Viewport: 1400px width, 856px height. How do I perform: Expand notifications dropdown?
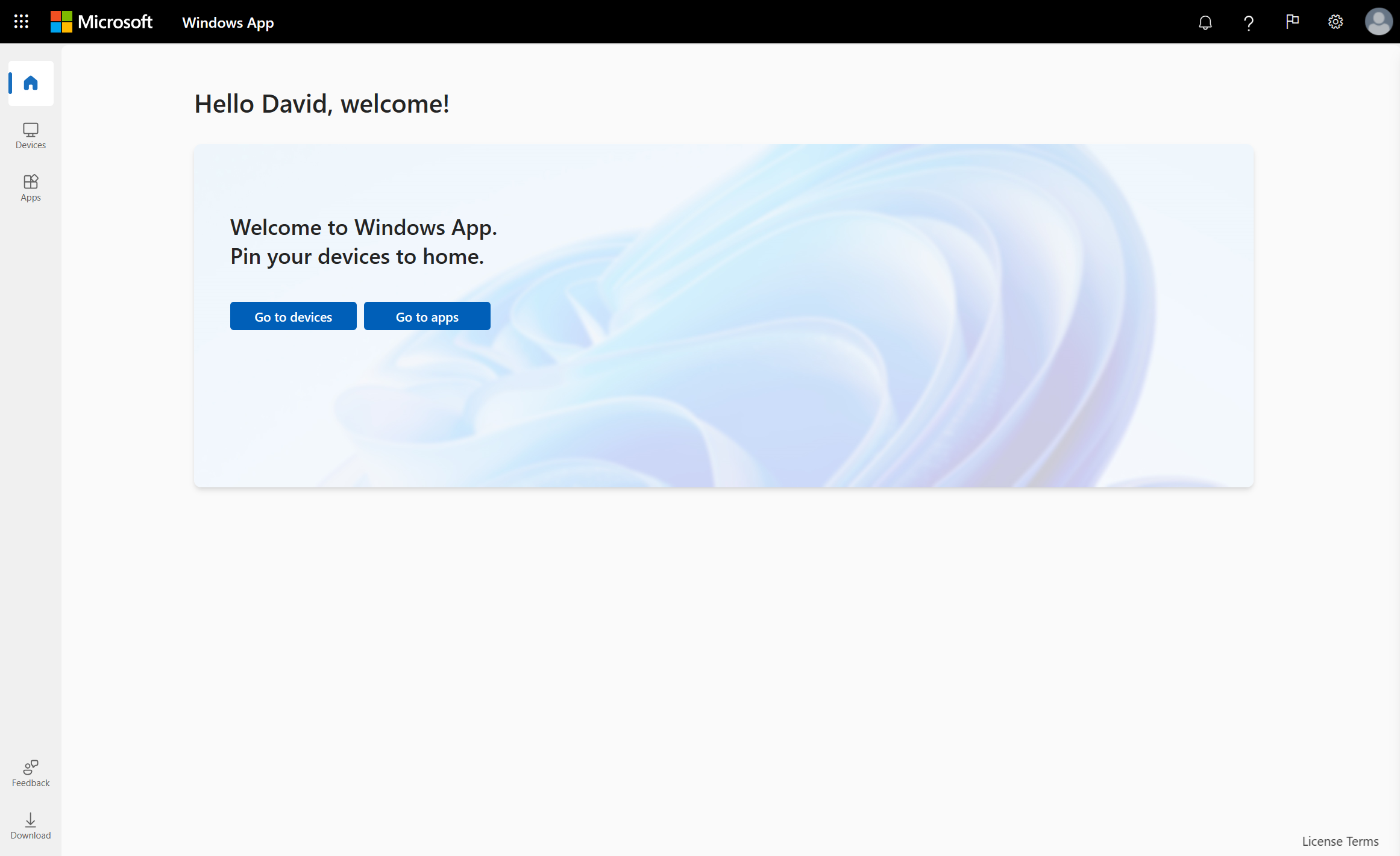coord(1205,21)
